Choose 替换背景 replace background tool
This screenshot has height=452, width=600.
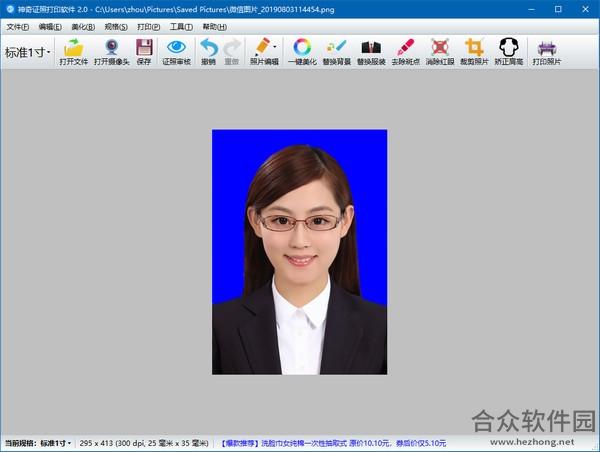coord(337,52)
